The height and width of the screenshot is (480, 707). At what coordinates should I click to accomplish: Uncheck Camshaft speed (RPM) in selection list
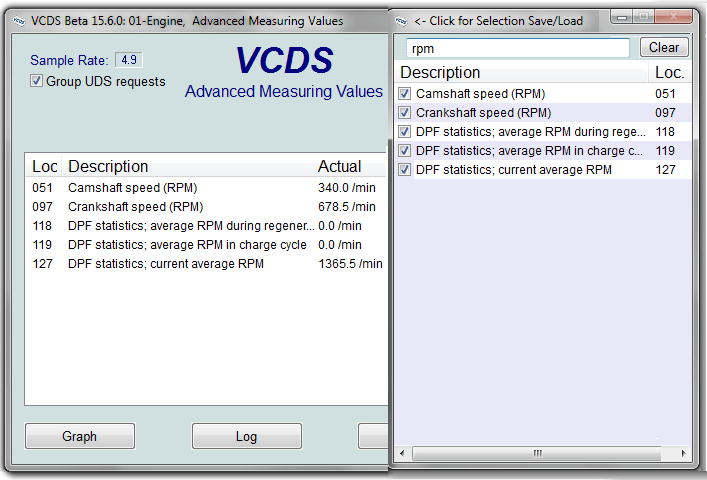click(x=404, y=94)
